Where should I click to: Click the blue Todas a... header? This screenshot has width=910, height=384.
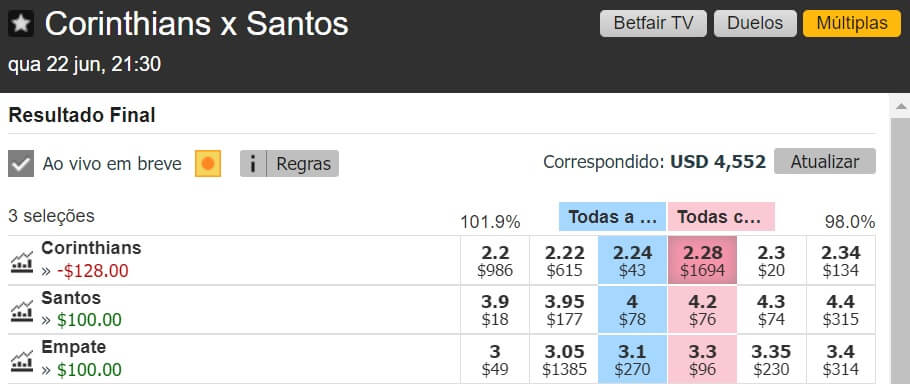pyautogui.click(x=612, y=217)
